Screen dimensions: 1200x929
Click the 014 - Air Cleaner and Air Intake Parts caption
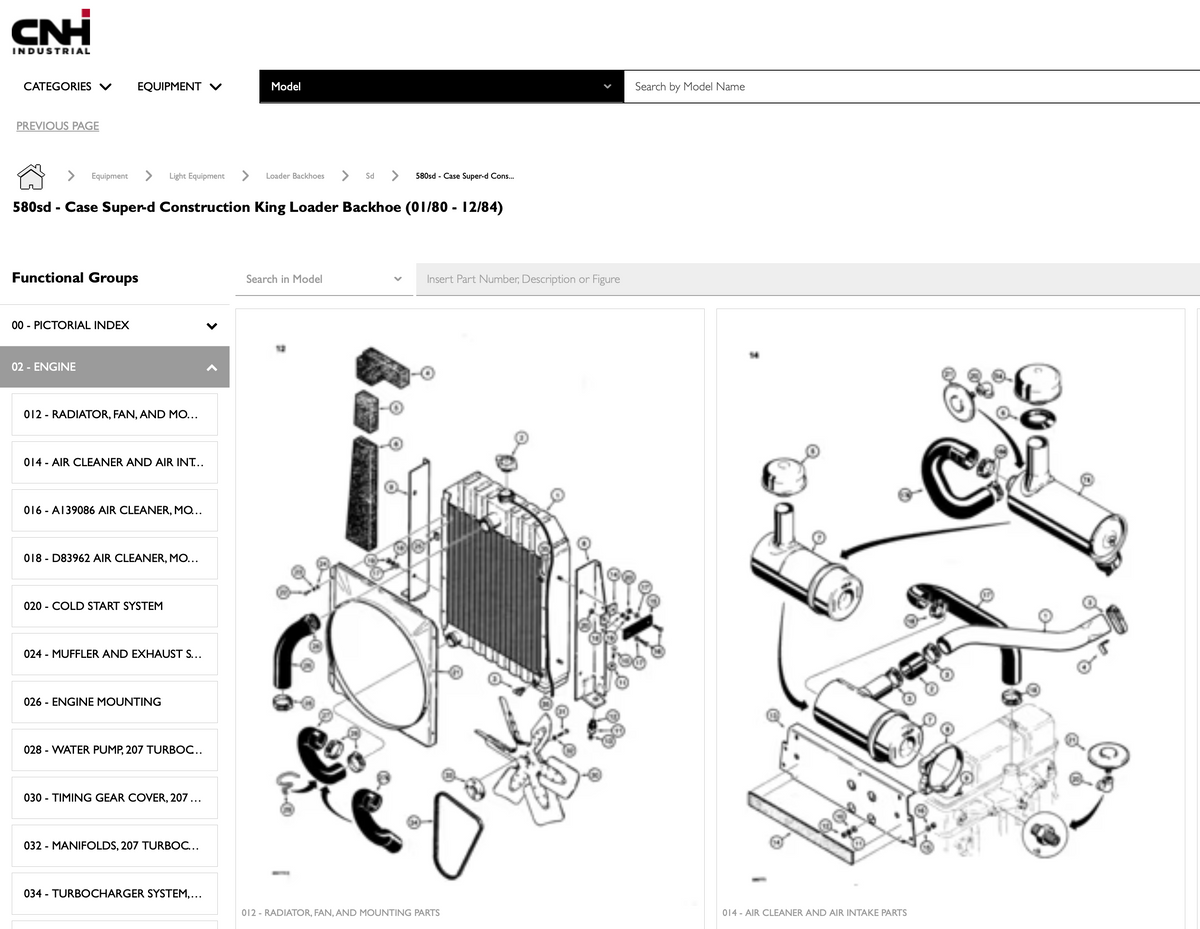815,913
